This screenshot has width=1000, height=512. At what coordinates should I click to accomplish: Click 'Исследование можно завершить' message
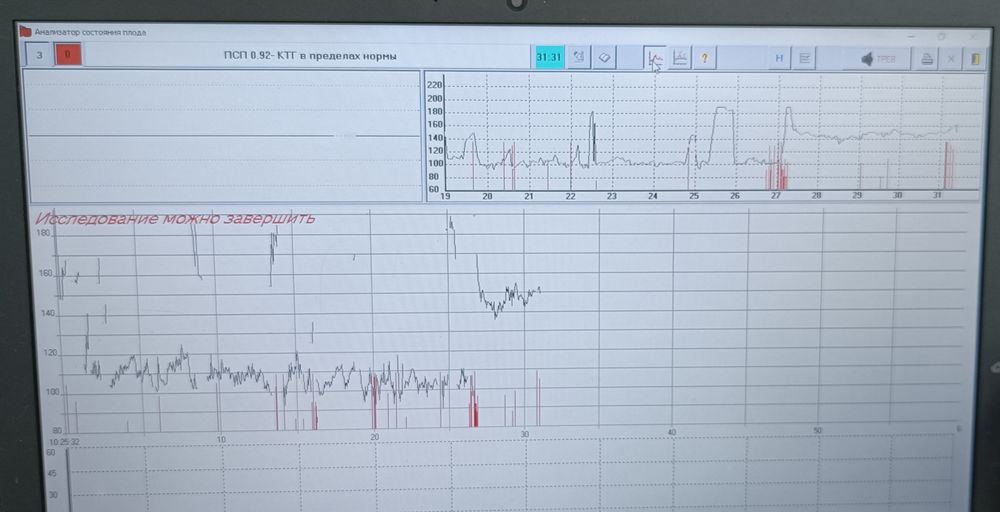tap(175, 218)
